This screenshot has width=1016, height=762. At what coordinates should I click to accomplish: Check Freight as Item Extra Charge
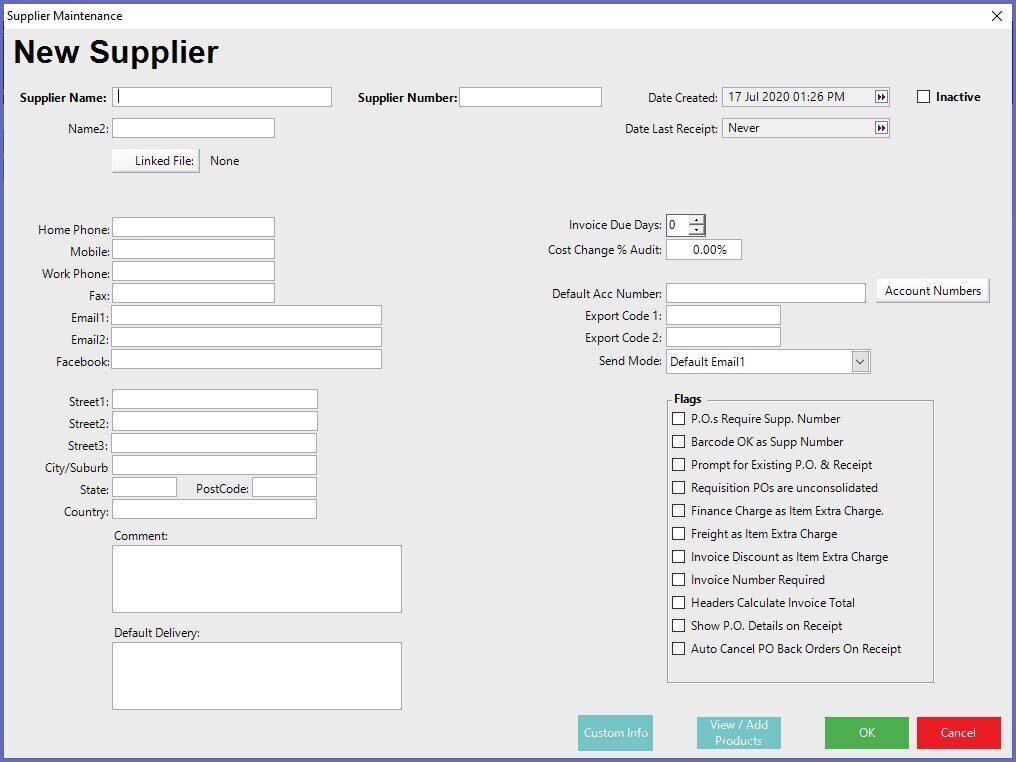click(679, 534)
